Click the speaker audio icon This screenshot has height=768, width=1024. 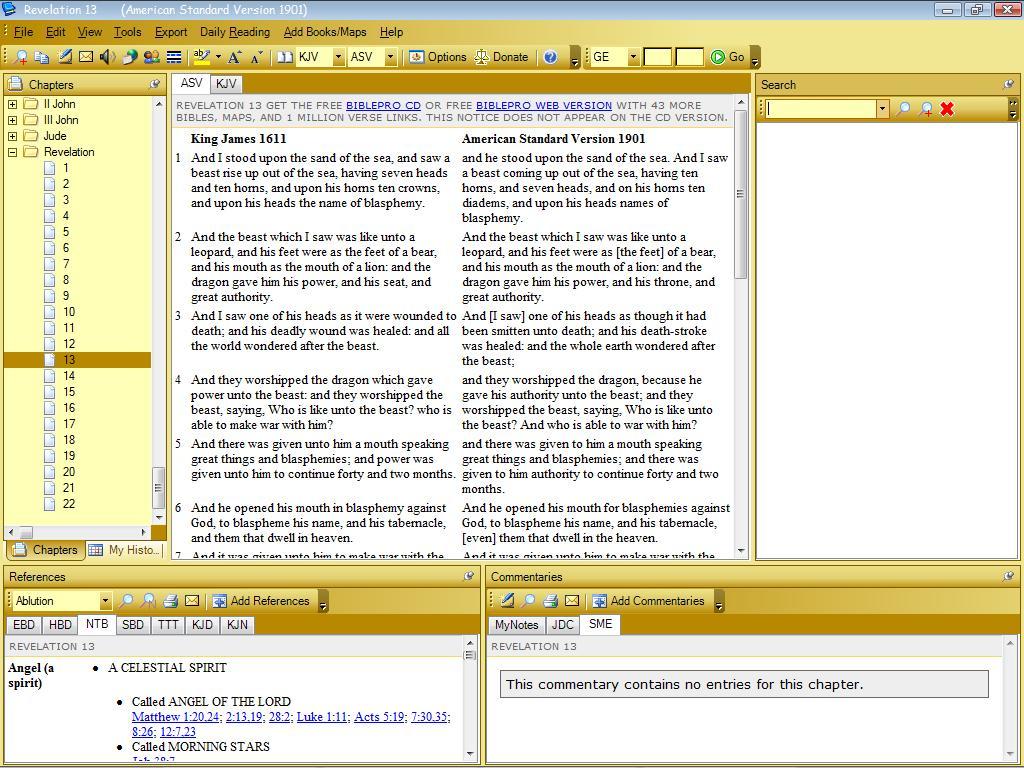tap(107, 57)
